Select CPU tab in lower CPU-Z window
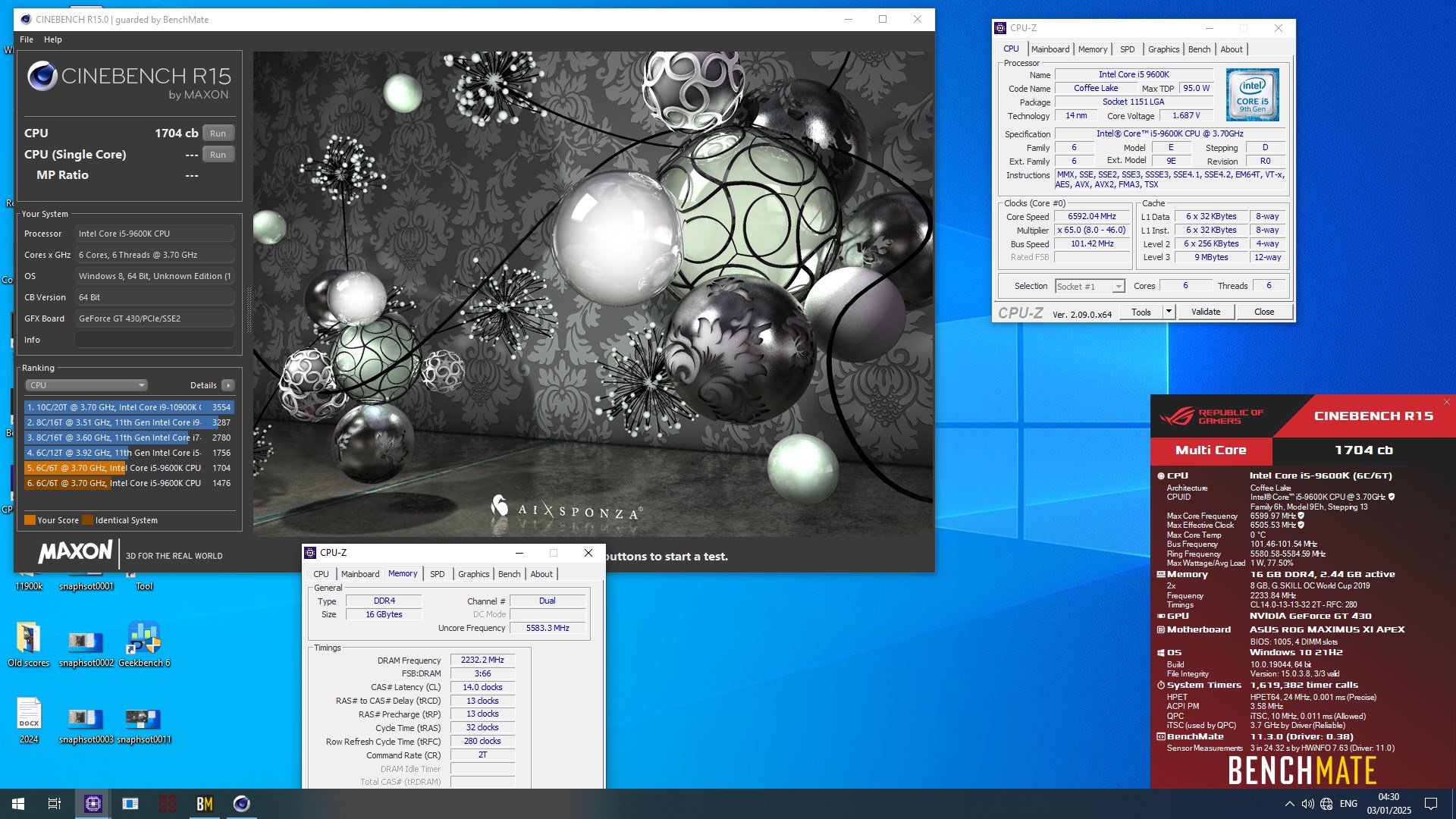Viewport: 1456px width, 819px height. [322, 574]
